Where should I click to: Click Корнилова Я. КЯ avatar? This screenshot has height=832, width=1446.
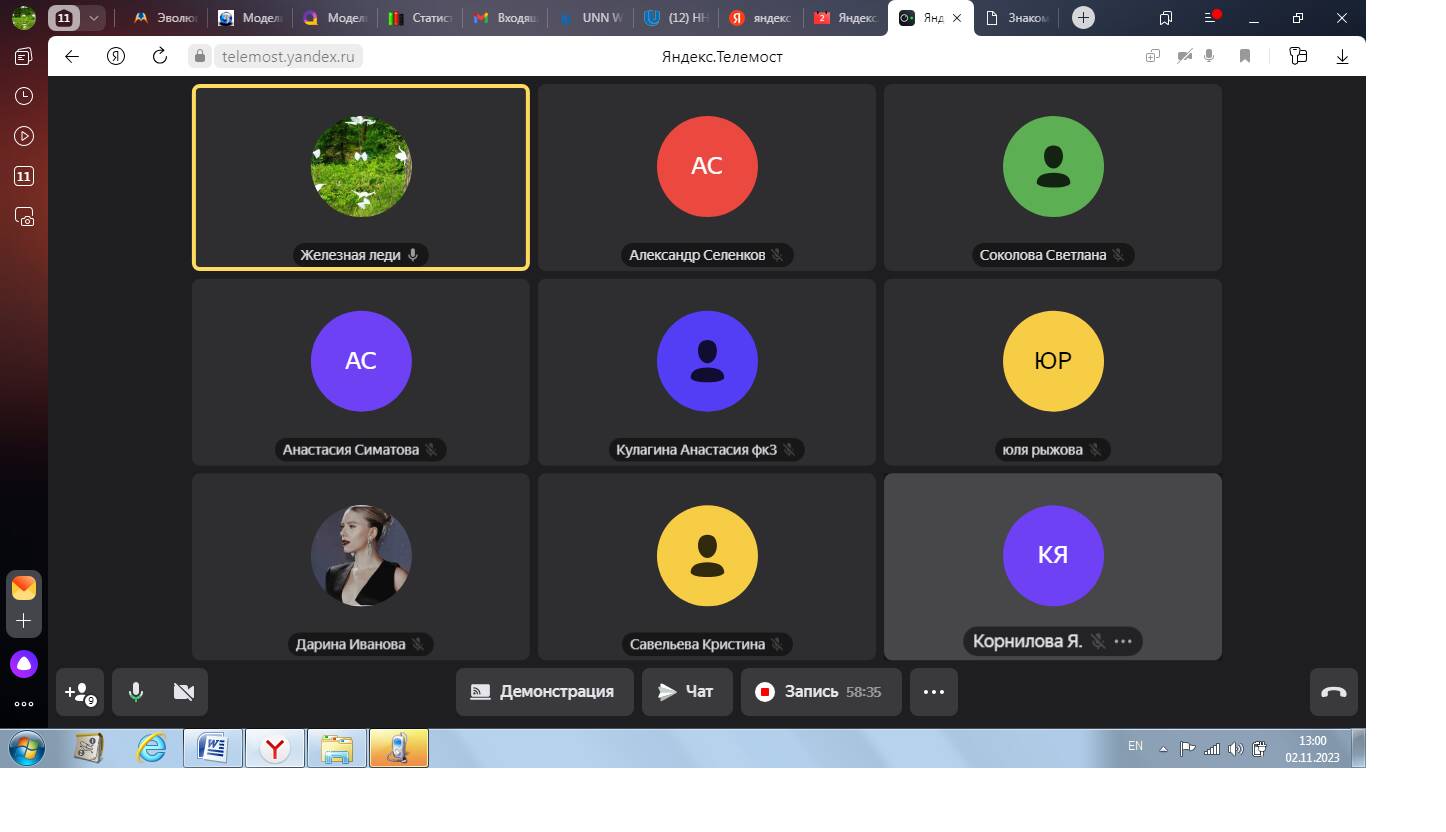coord(1053,555)
